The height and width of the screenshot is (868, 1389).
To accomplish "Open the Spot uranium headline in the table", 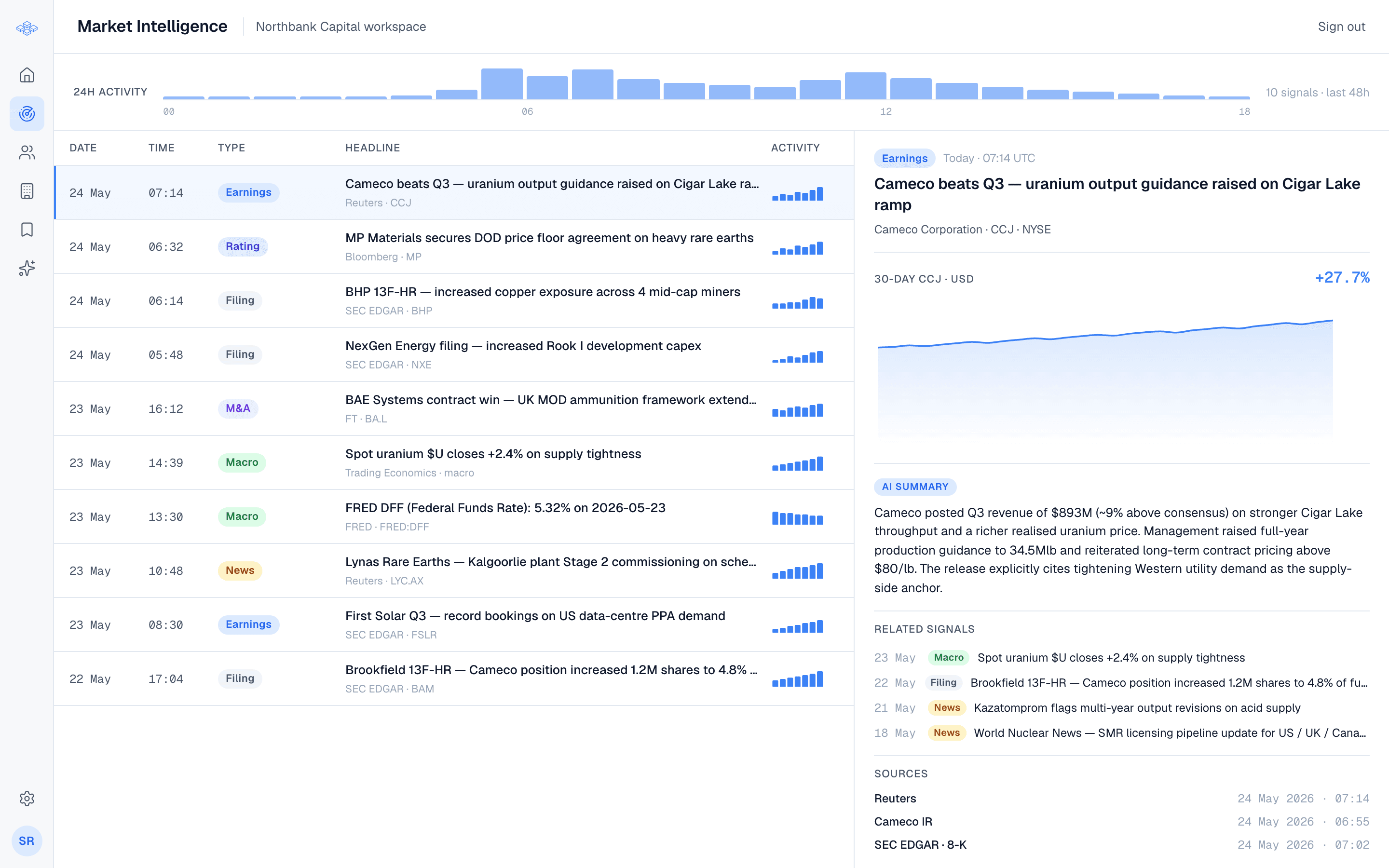I will coord(493,453).
